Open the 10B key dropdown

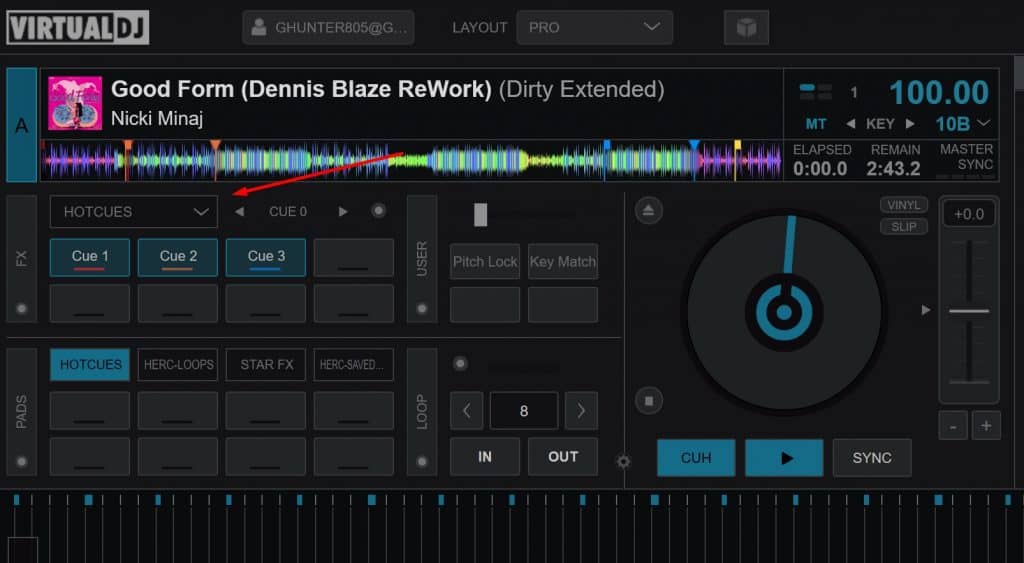[x=963, y=123]
